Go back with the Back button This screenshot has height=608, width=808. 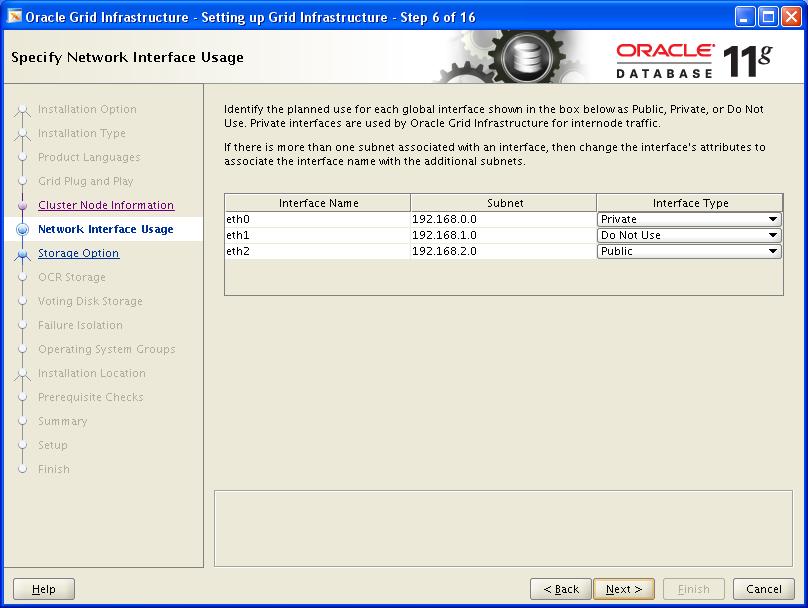tap(561, 589)
